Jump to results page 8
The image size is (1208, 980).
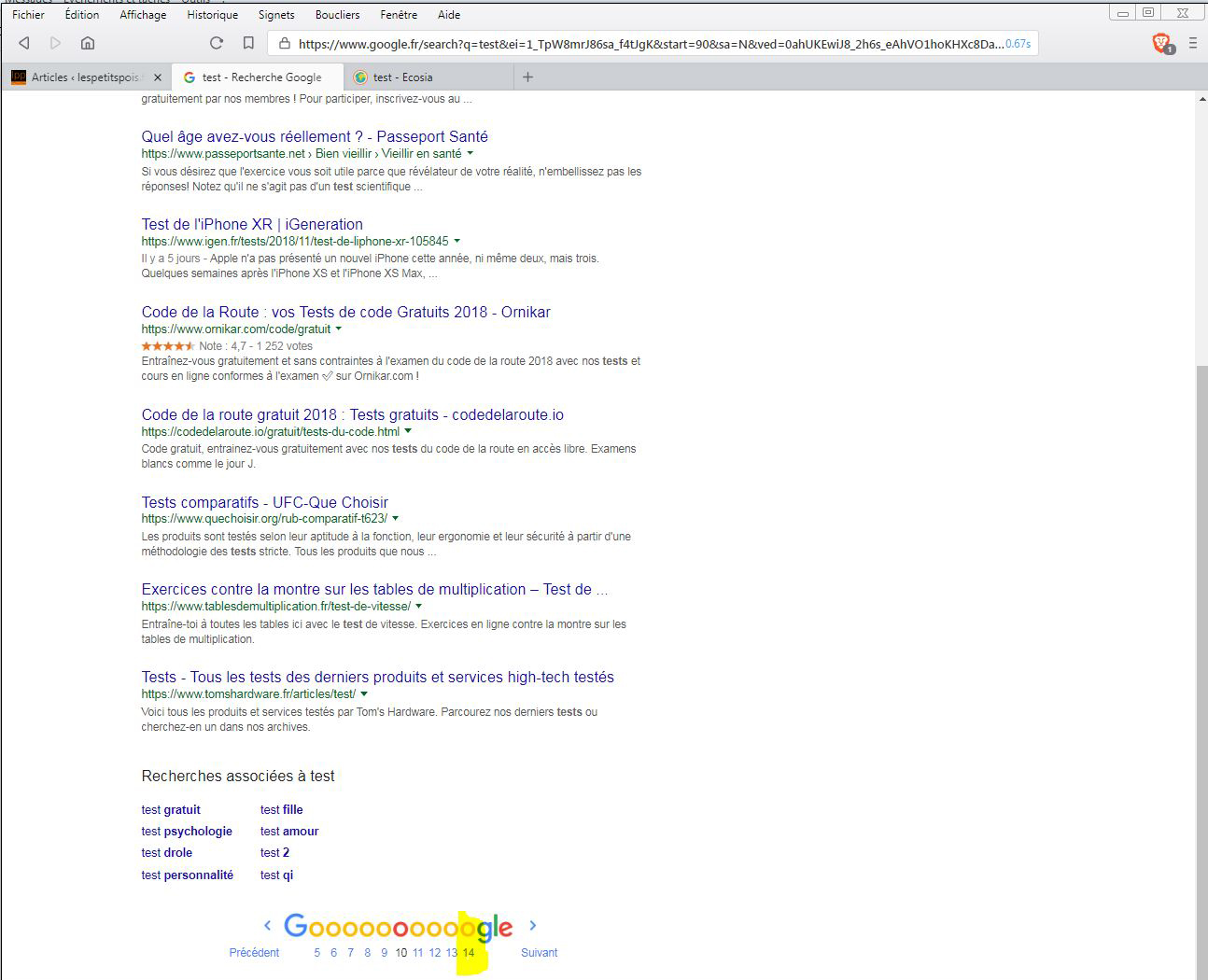click(x=367, y=952)
